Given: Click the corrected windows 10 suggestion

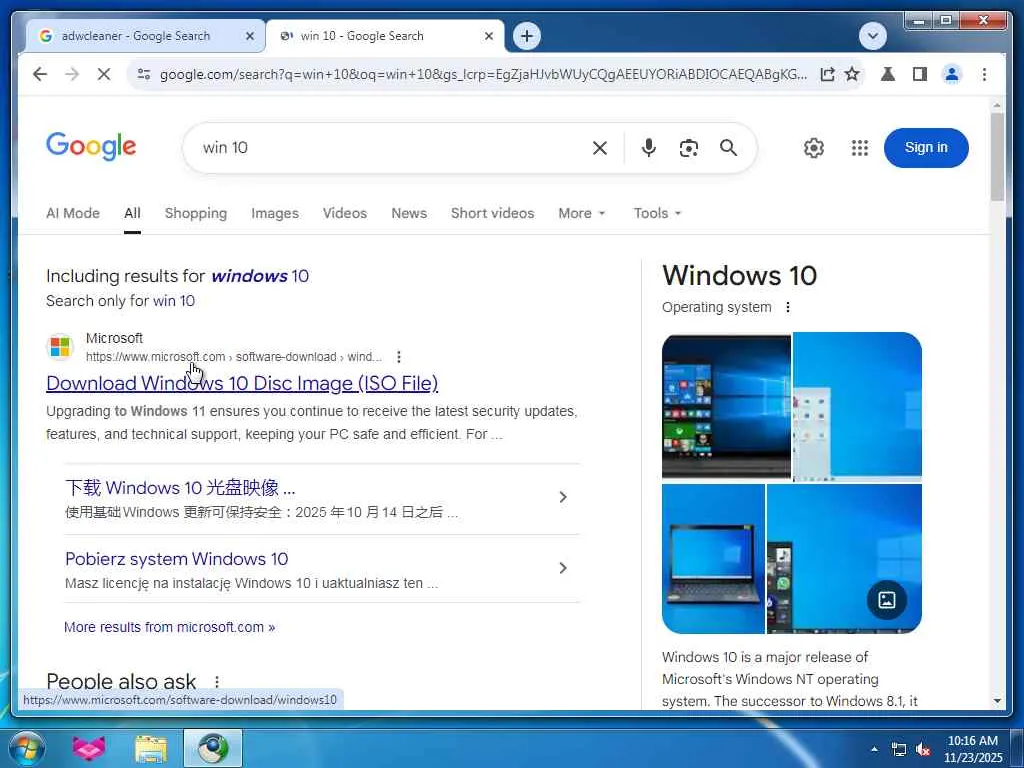Looking at the screenshot, I should coord(260,276).
